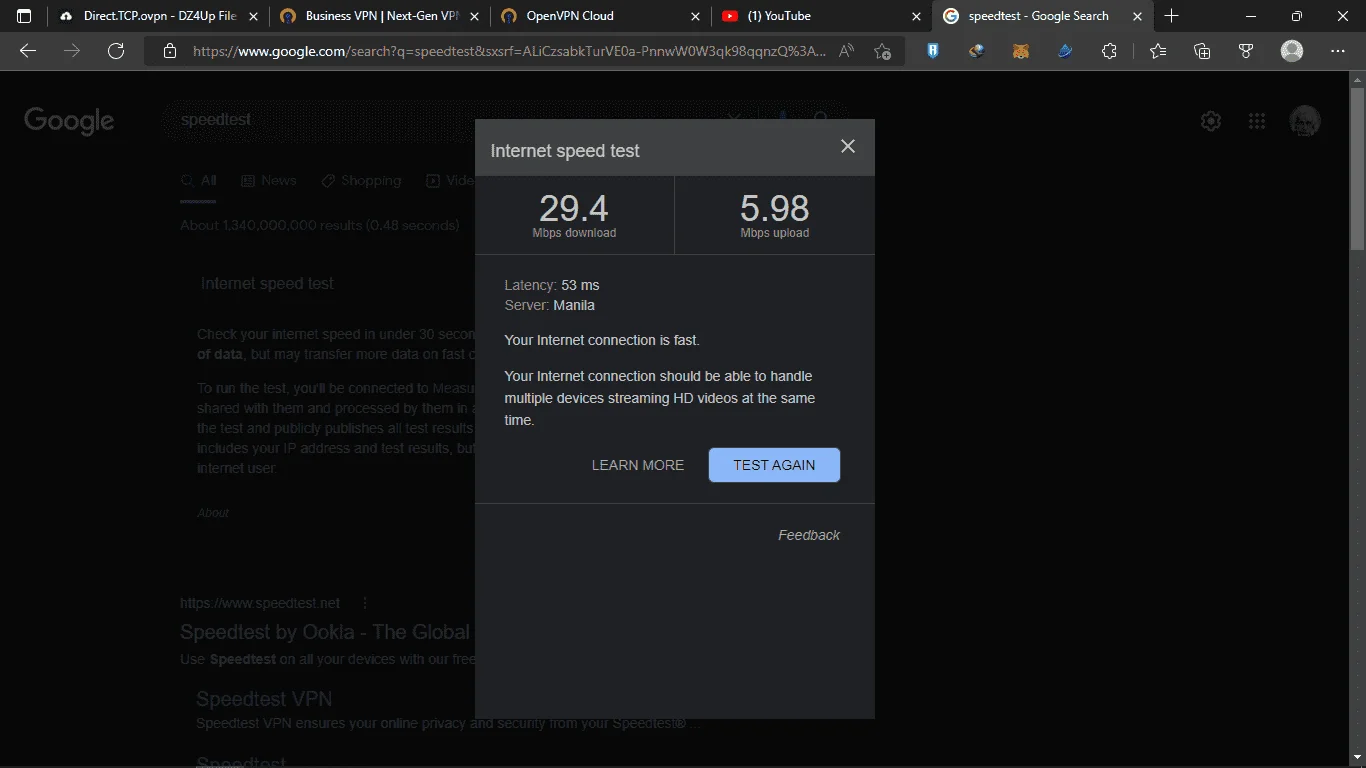Open a new tab with plus
1366x768 pixels.
click(1172, 16)
